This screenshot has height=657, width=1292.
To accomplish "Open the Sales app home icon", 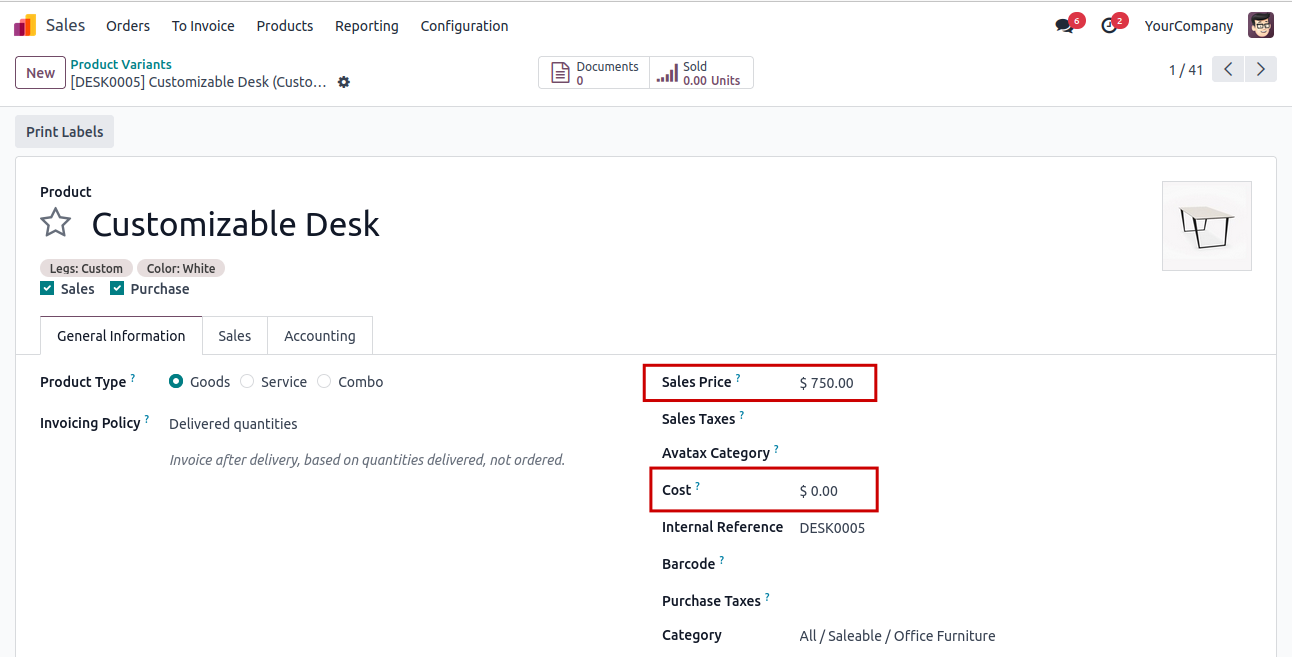I will 25,26.
